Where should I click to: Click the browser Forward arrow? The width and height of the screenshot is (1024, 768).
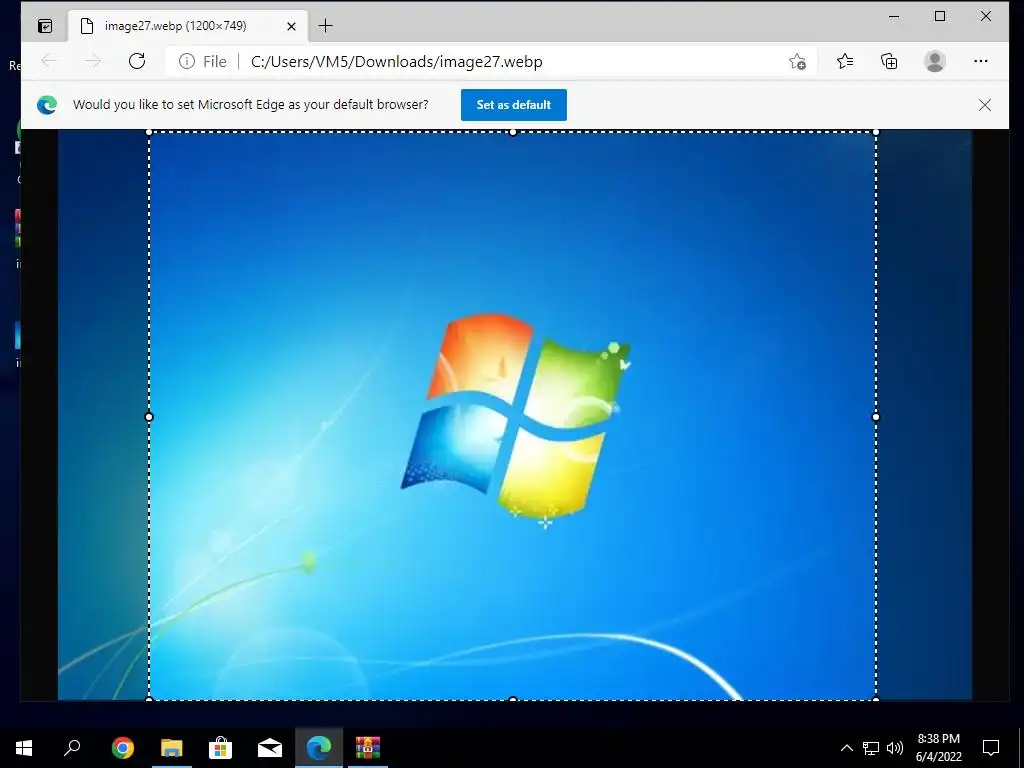coord(93,61)
